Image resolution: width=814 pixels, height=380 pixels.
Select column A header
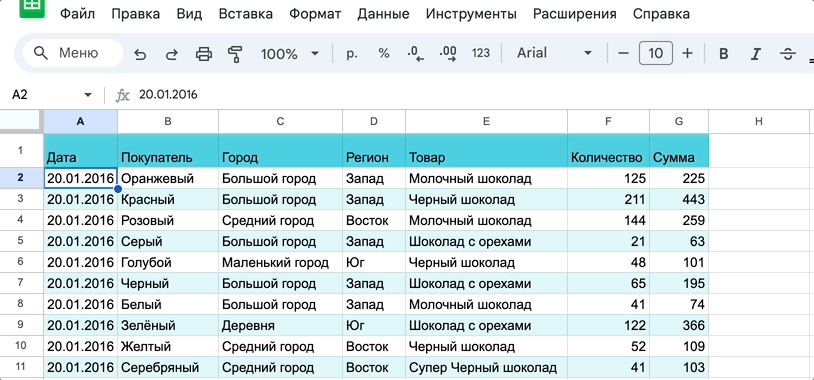(80, 121)
